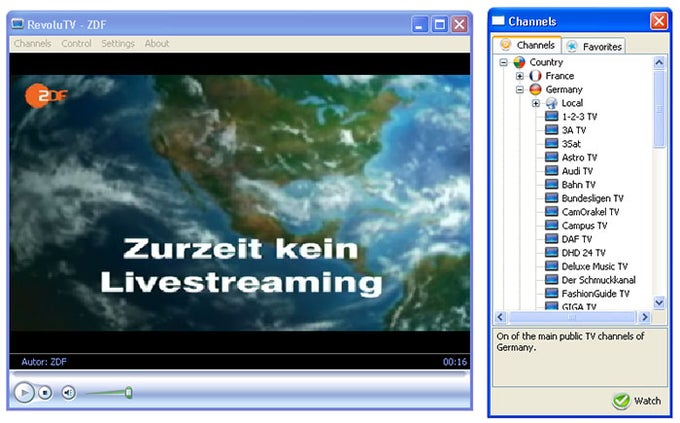The width and height of the screenshot is (680, 423).
Task: Click the Play button in RevoluTV player
Action: coord(24,393)
